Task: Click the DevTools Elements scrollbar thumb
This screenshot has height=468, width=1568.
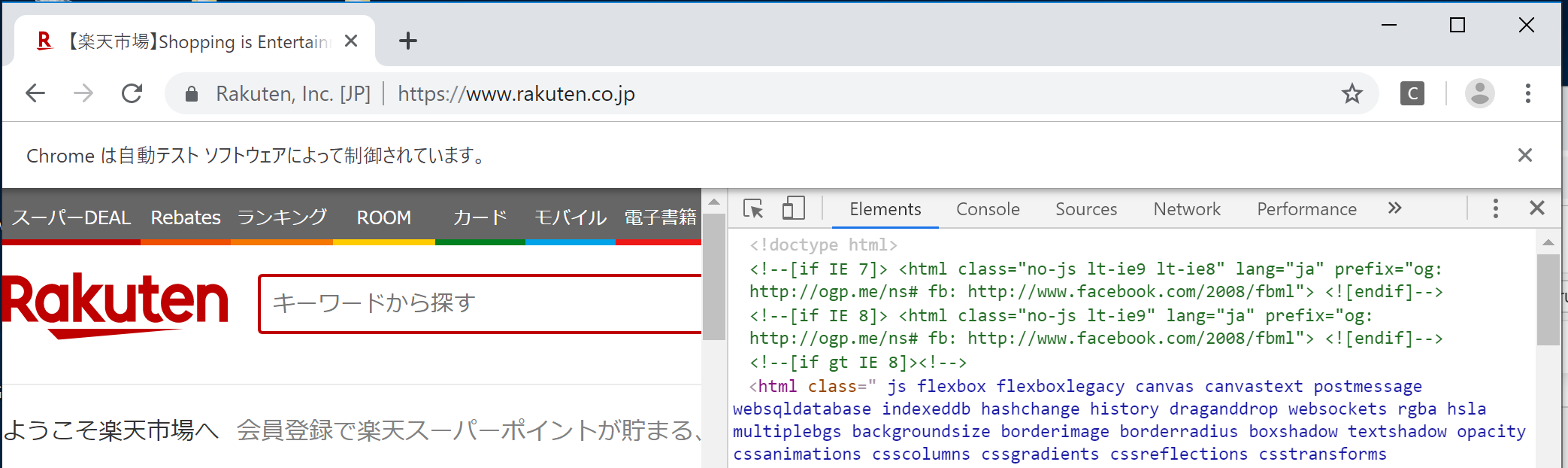Action: [x=1548, y=299]
